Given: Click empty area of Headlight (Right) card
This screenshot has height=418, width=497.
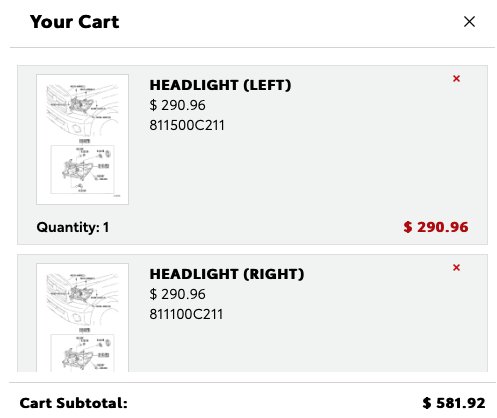Looking at the screenshot, I should [300, 347].
